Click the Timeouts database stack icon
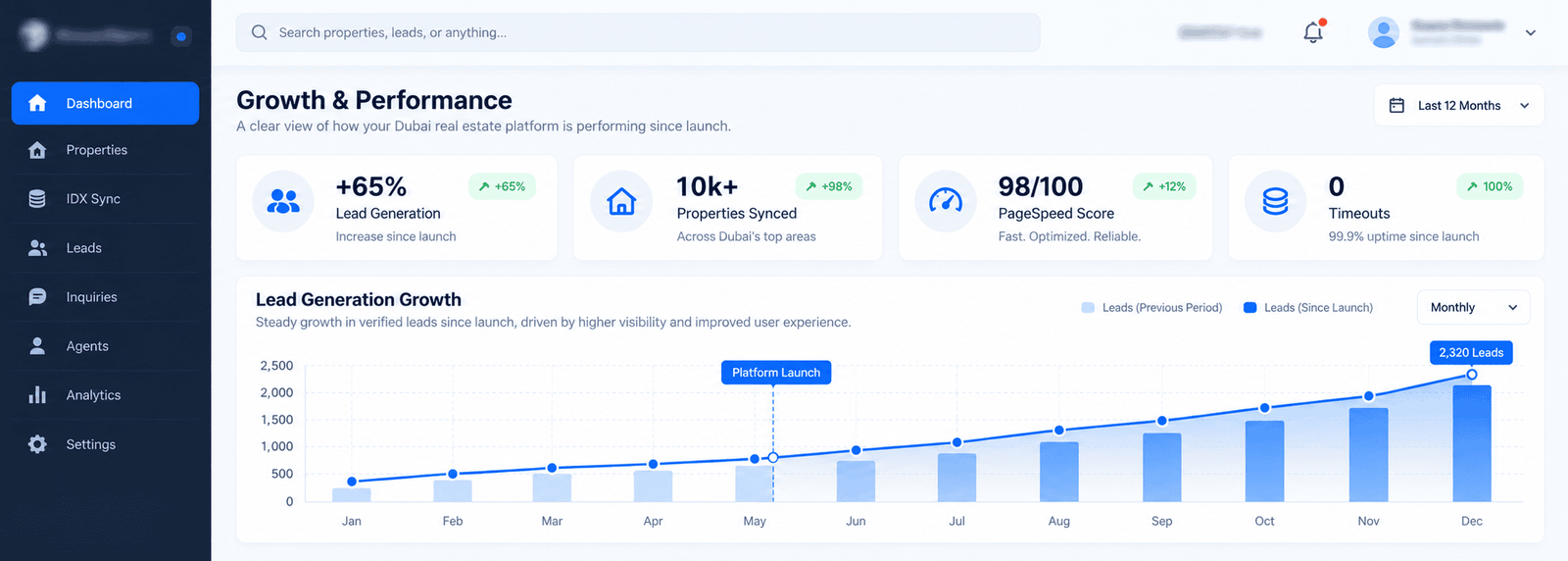This screenshot has width=1568, height=561. tap(1275, 201)
